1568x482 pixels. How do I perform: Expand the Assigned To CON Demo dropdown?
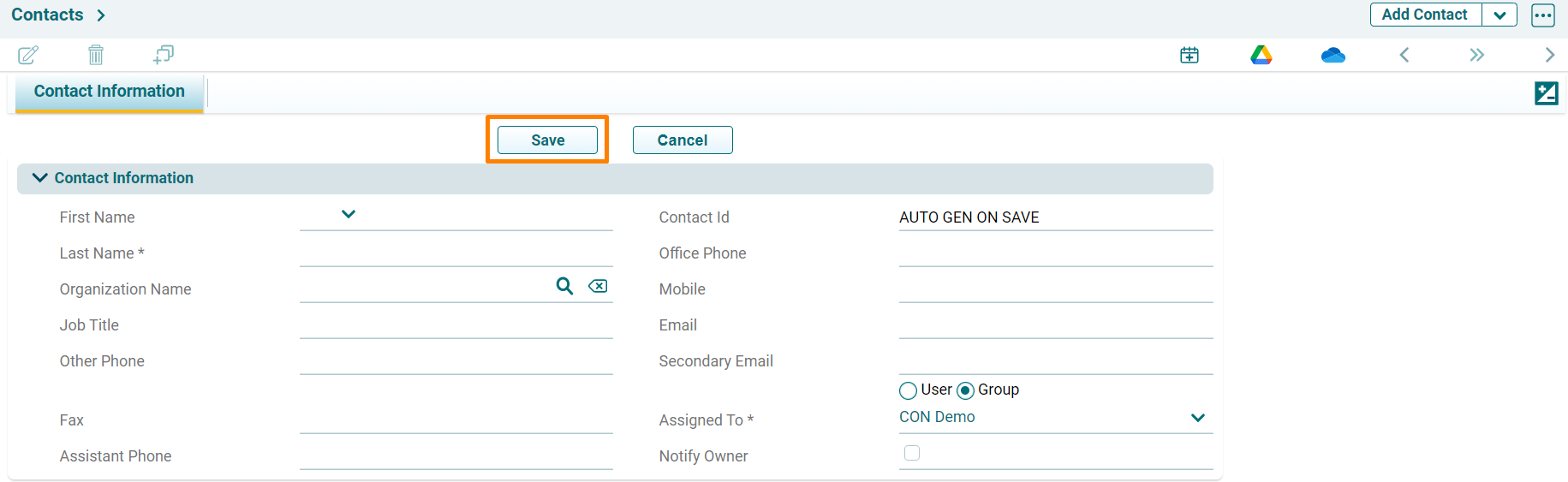[1197, 418]
